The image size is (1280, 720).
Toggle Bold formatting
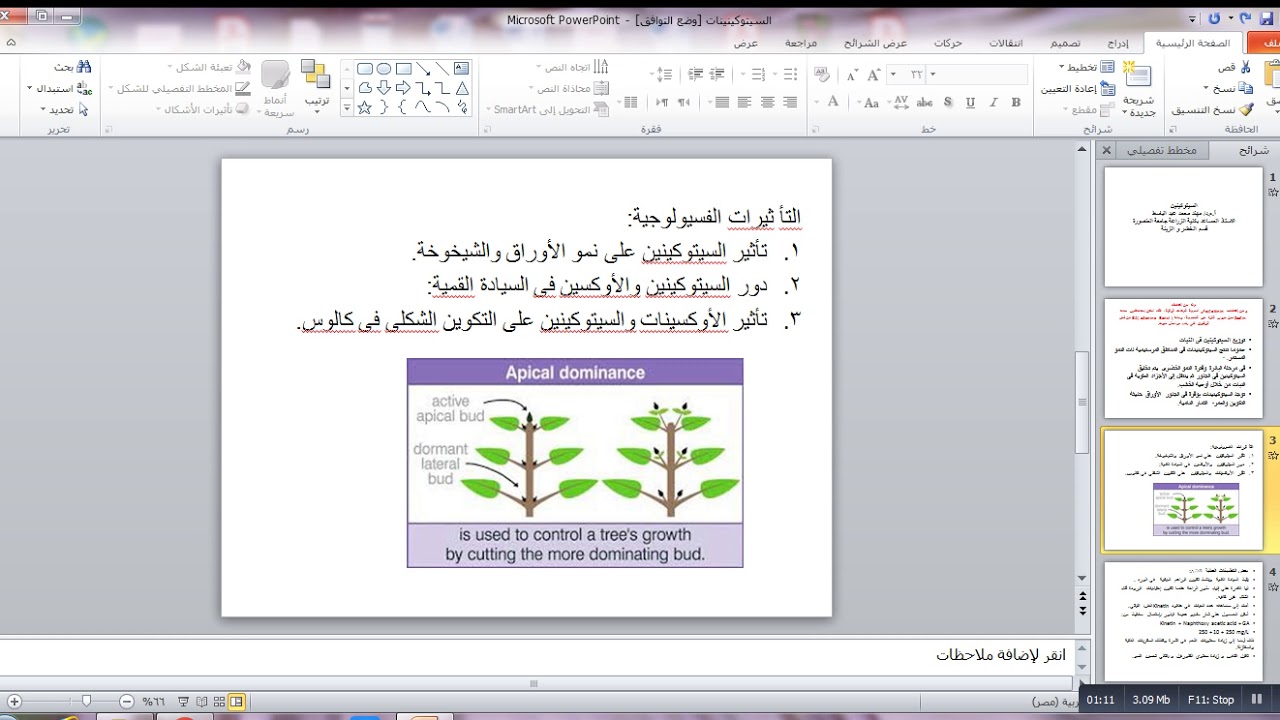click(1016, 102)
